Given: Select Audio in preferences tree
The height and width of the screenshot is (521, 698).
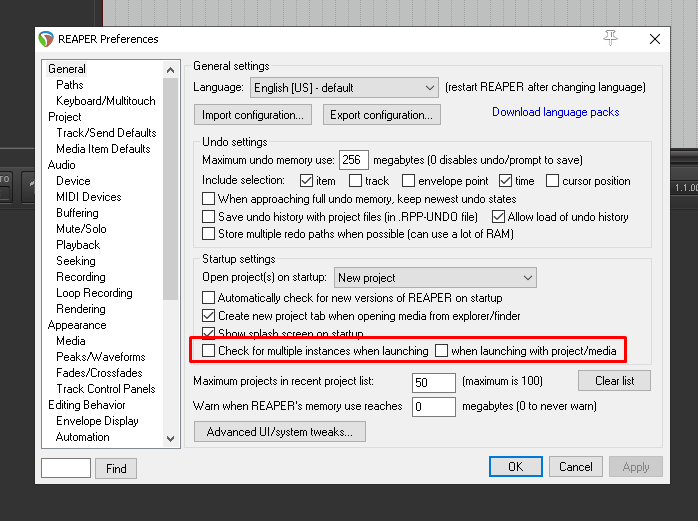Looking at the screenshot, I should click(61, 165).
